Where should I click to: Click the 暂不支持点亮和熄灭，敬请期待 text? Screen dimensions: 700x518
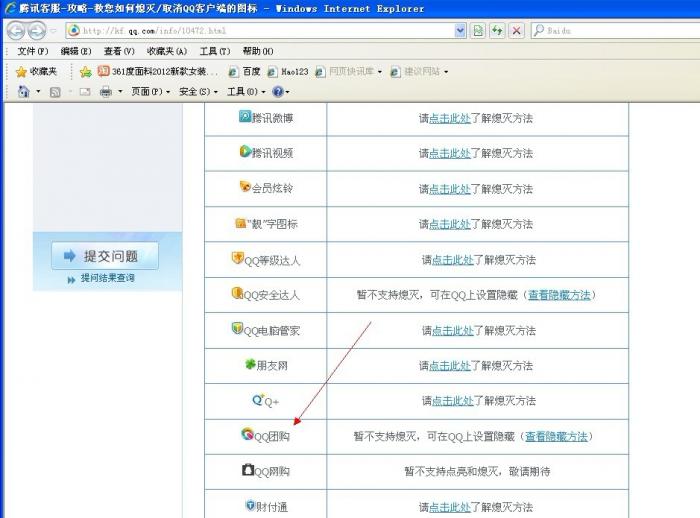pyautogui.click(x=477, y=472)
